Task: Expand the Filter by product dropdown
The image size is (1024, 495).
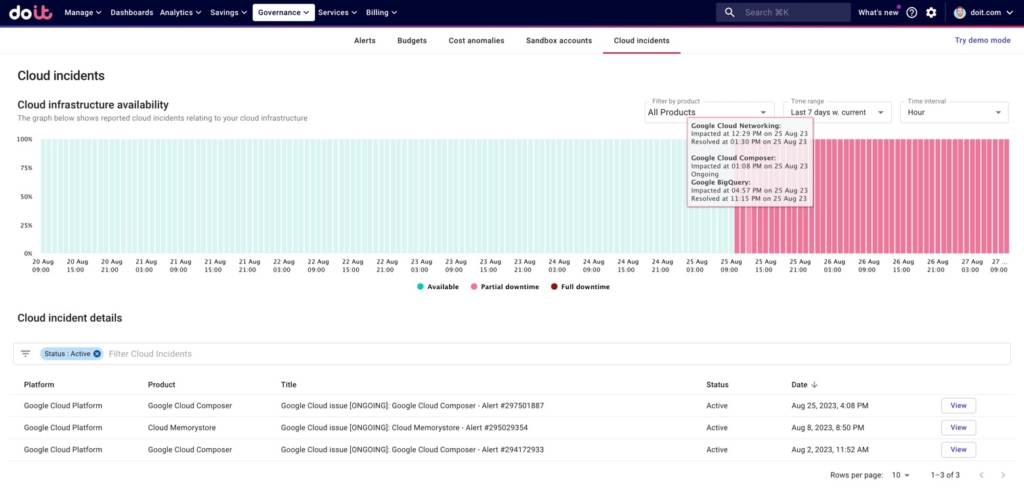Action: 709,112
